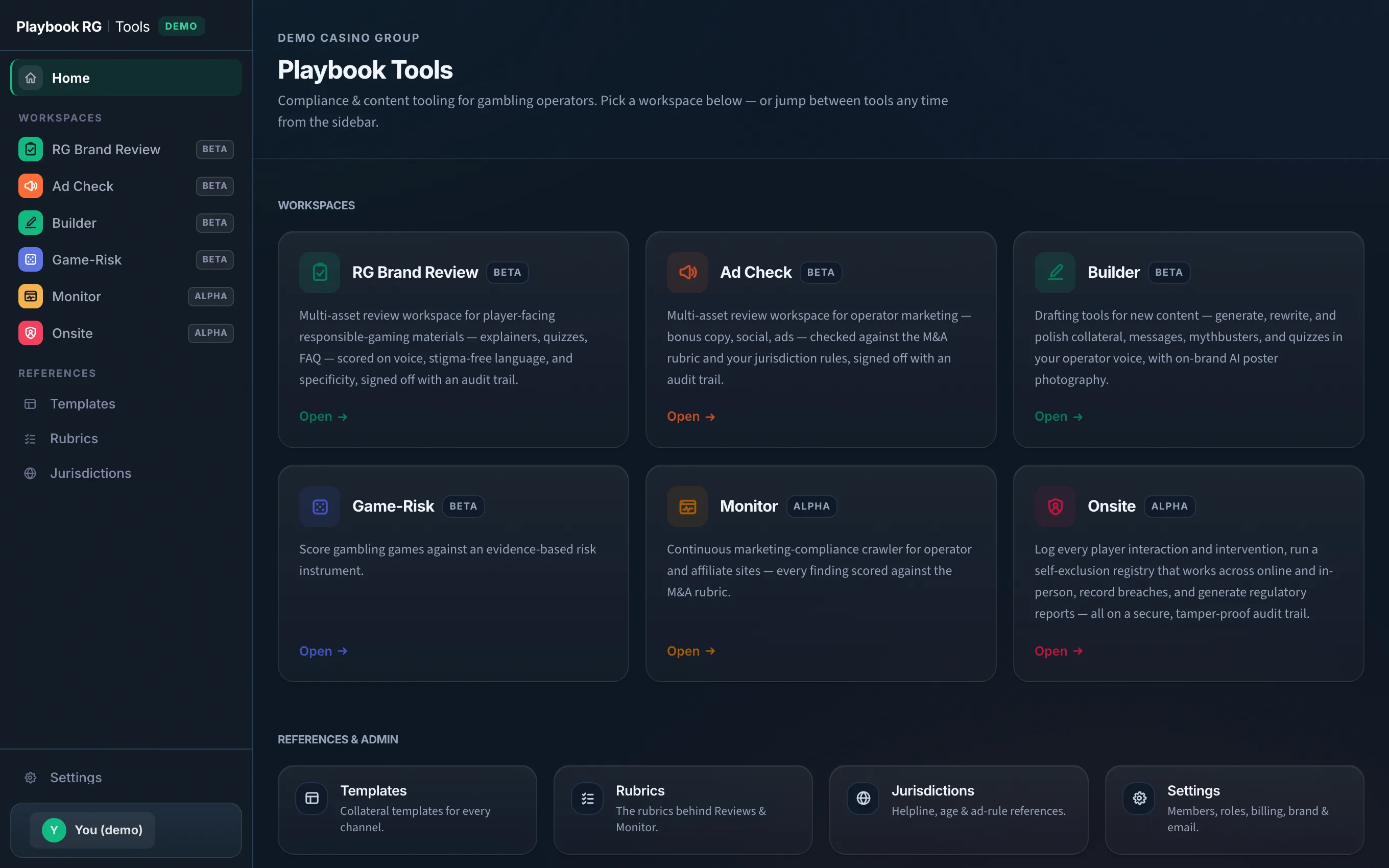Viewport: 1389px width, 868px height.
Task: Open Settings label in the sidebar footer
Action: (76, 778)
